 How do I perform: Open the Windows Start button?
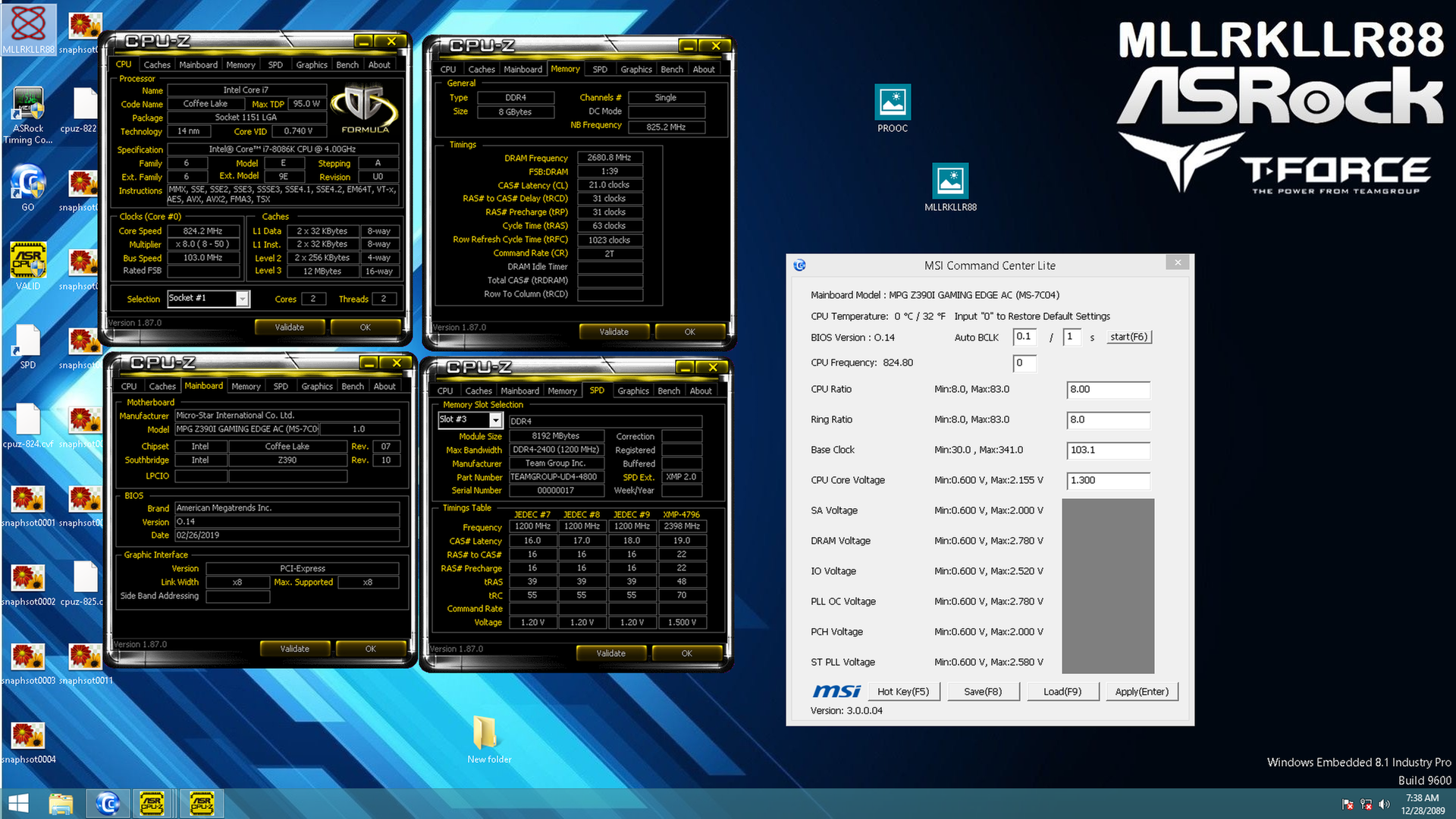pos(18,804)
